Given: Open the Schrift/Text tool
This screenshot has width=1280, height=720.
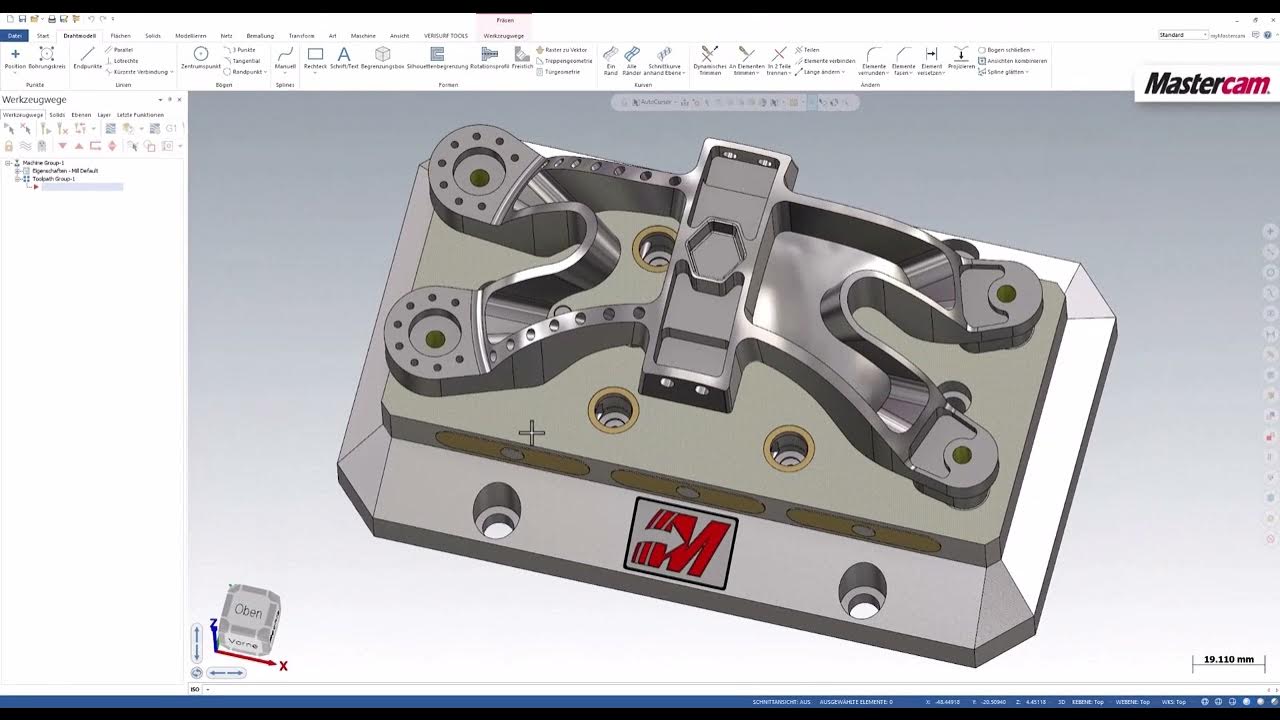Looking at the screenshot, I should (x=344, y=58).
